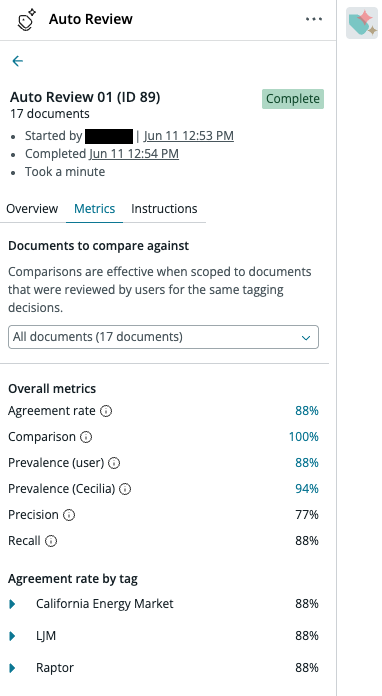382x696 pixels.
Task: Click info icon next to Comparison
Action: coord(86,437)
